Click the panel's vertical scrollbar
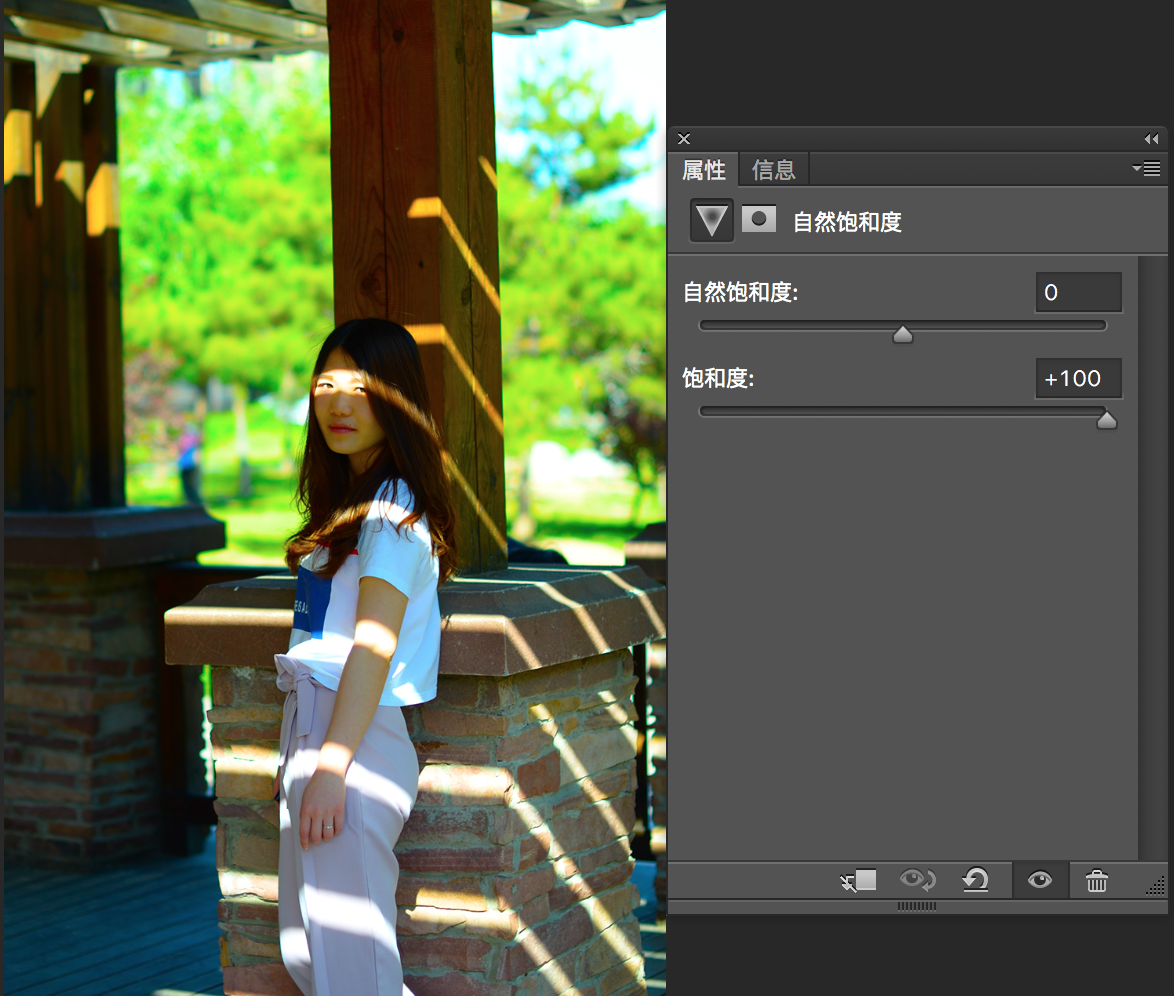This screenshot has width=1174, height=996. click(1152, 558)
